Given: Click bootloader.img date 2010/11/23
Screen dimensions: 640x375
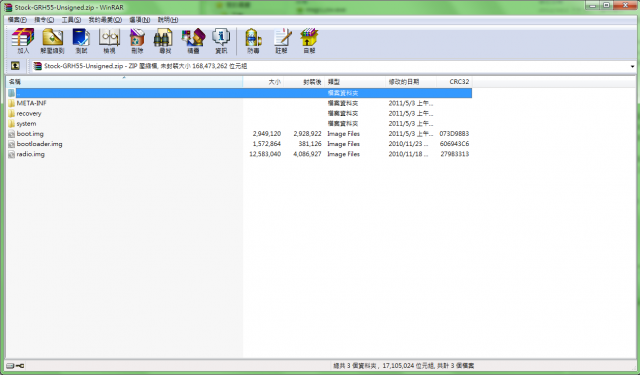Looking at the screenshot, I should point(408,144).
